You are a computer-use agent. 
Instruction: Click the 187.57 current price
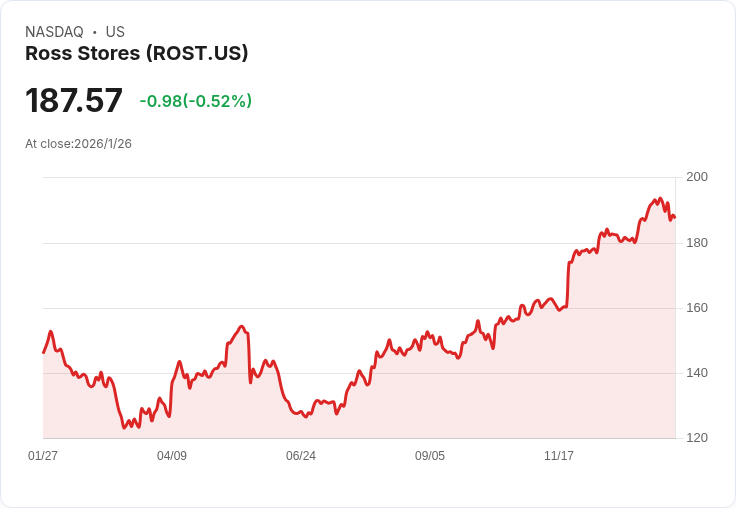click(x=74, y=100)
